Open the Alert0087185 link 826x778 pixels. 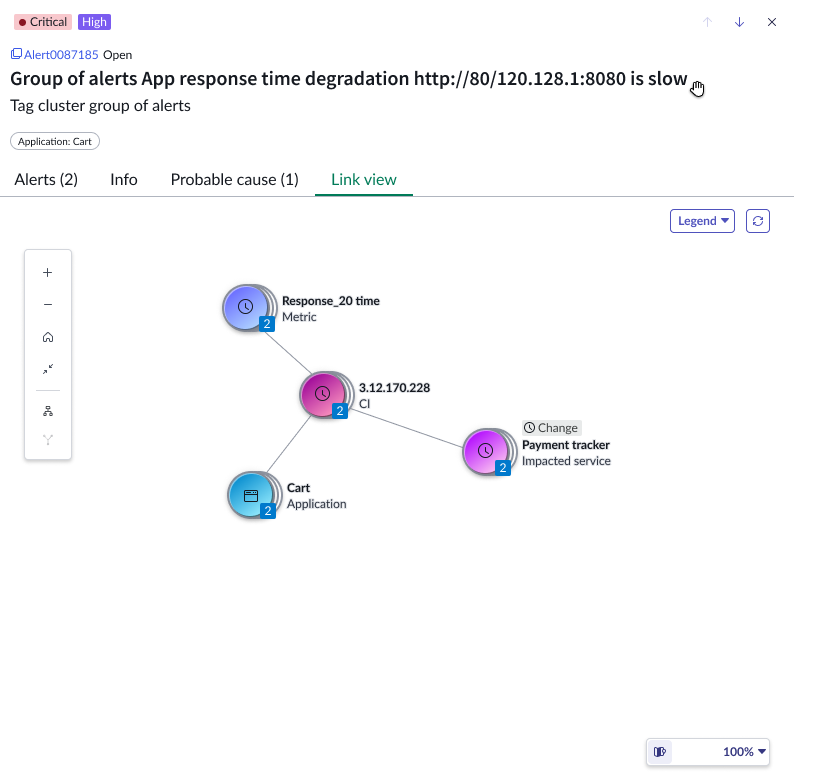[61, 54]
